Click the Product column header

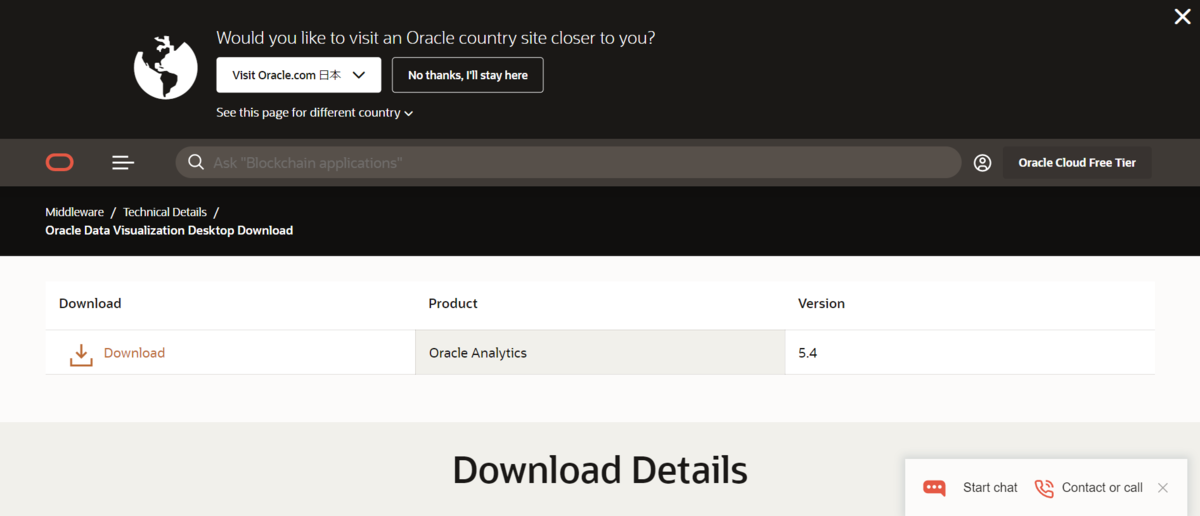pyautogui.click(x=453, y=303)
